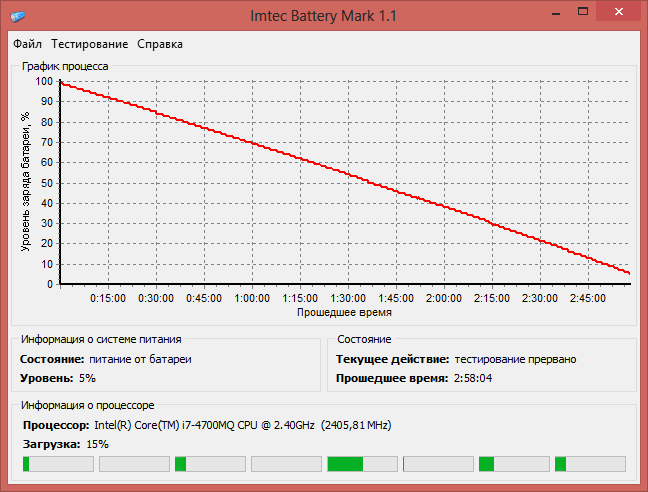Screen dimensions: 648x492
Task: Click the 'Состояние' group label on the right
Action: tap(364, 340)
